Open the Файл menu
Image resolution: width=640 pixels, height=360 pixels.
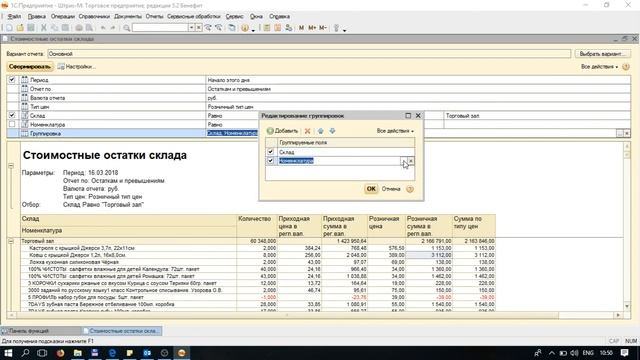click(14, 17)
